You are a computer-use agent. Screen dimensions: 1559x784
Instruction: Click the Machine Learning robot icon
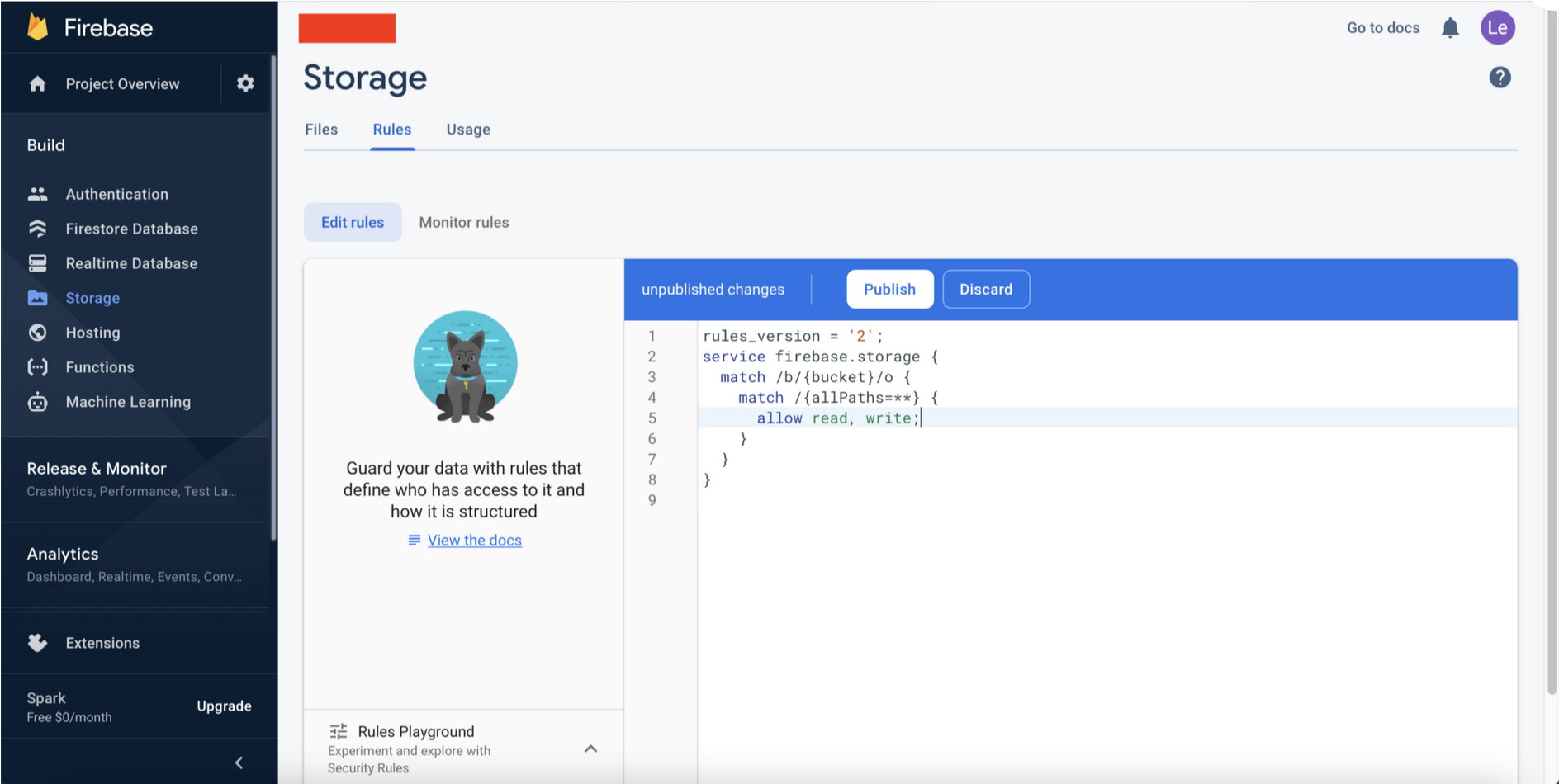[x=37, y=402]
